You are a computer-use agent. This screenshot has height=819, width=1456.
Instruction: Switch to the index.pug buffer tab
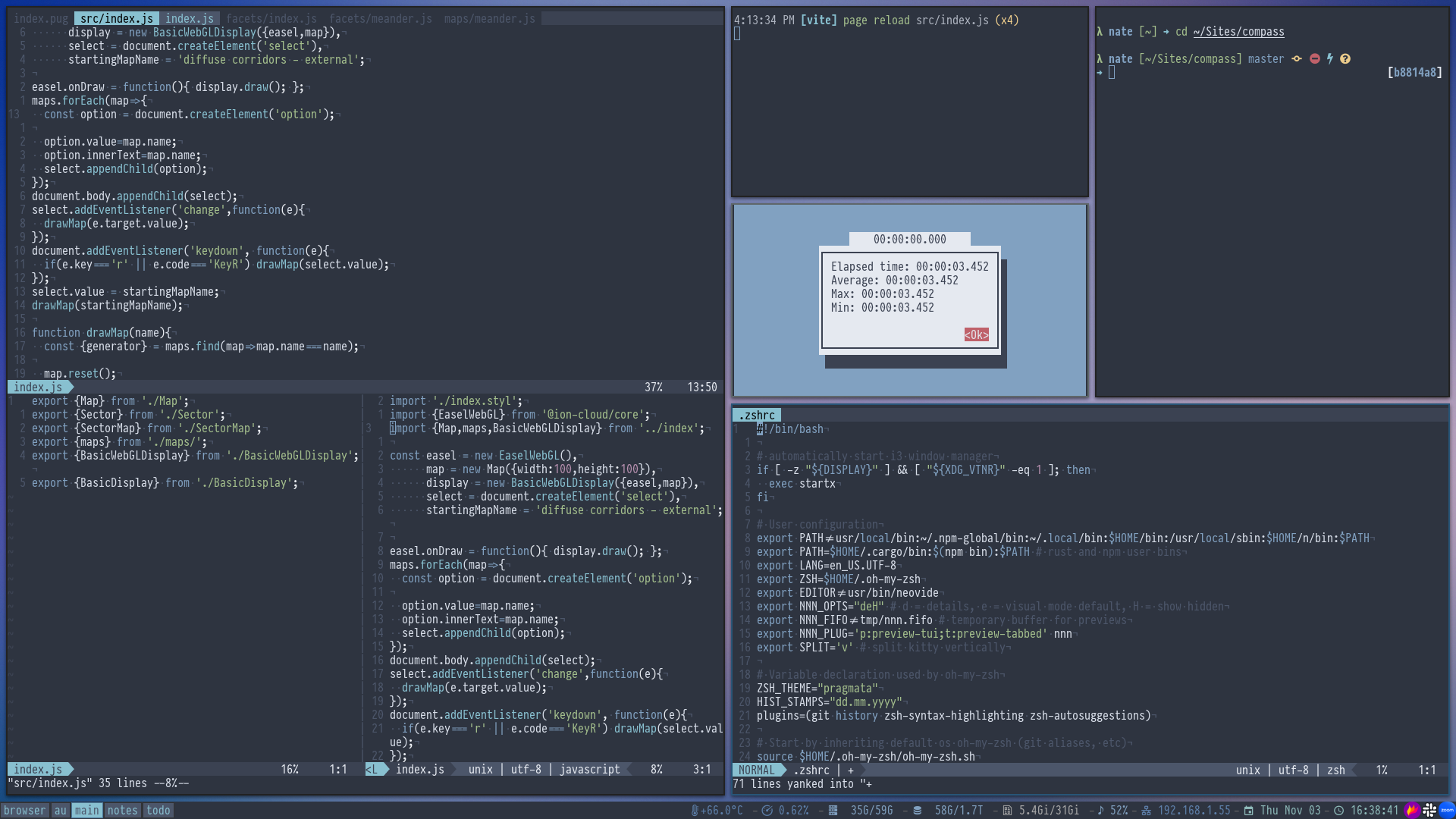point(39,18)
